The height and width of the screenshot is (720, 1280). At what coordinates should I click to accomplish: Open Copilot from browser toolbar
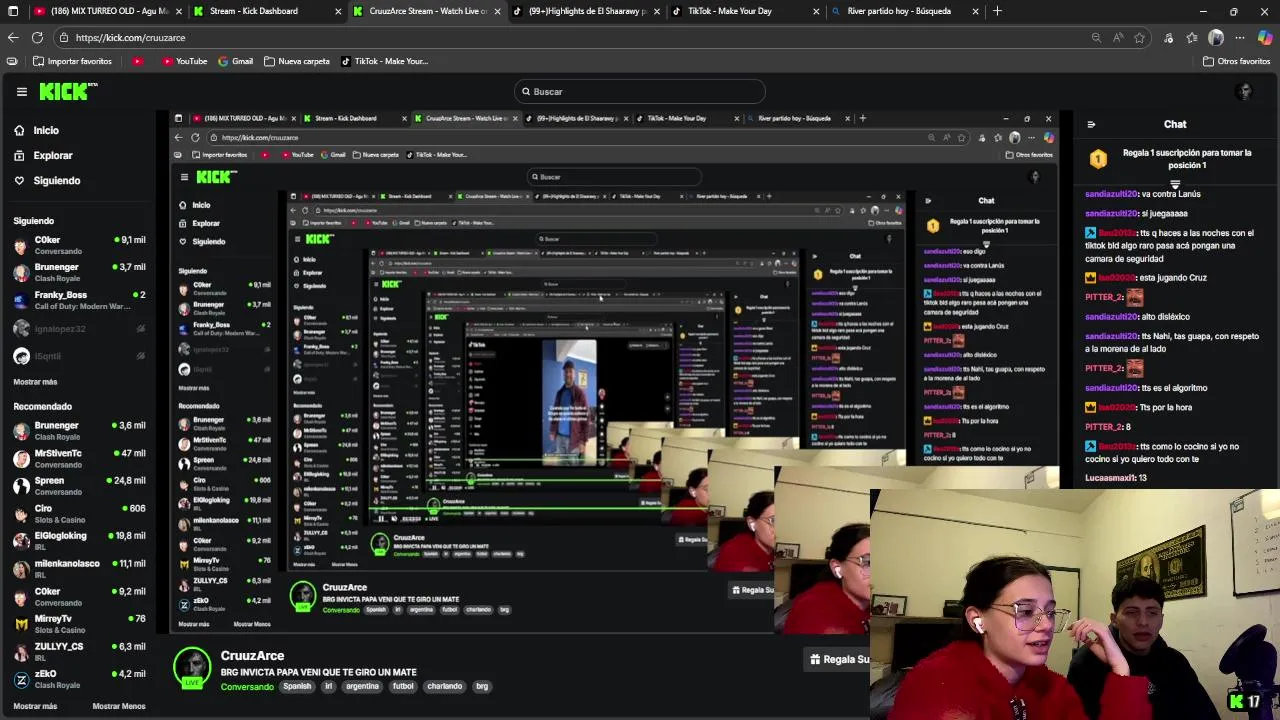tap(1265, 38)
